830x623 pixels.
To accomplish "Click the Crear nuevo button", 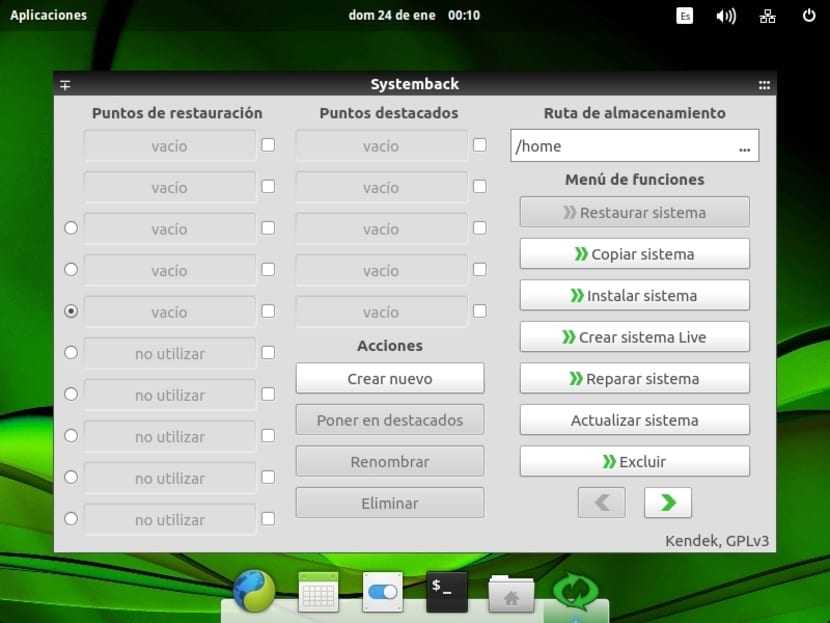I will pyautogui.click(x=390, y=378).
